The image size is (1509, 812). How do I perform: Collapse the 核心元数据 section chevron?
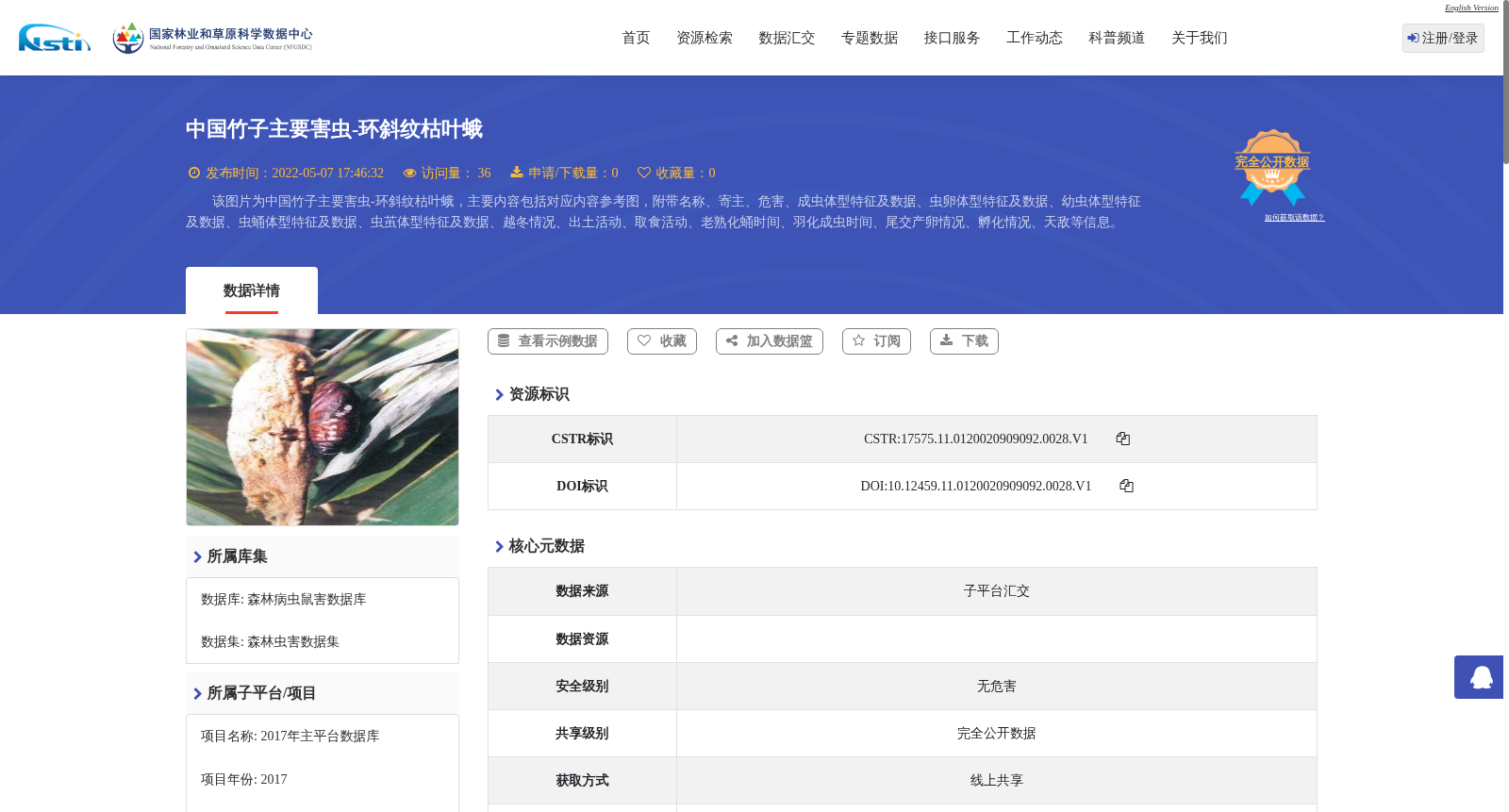[499, 547]
